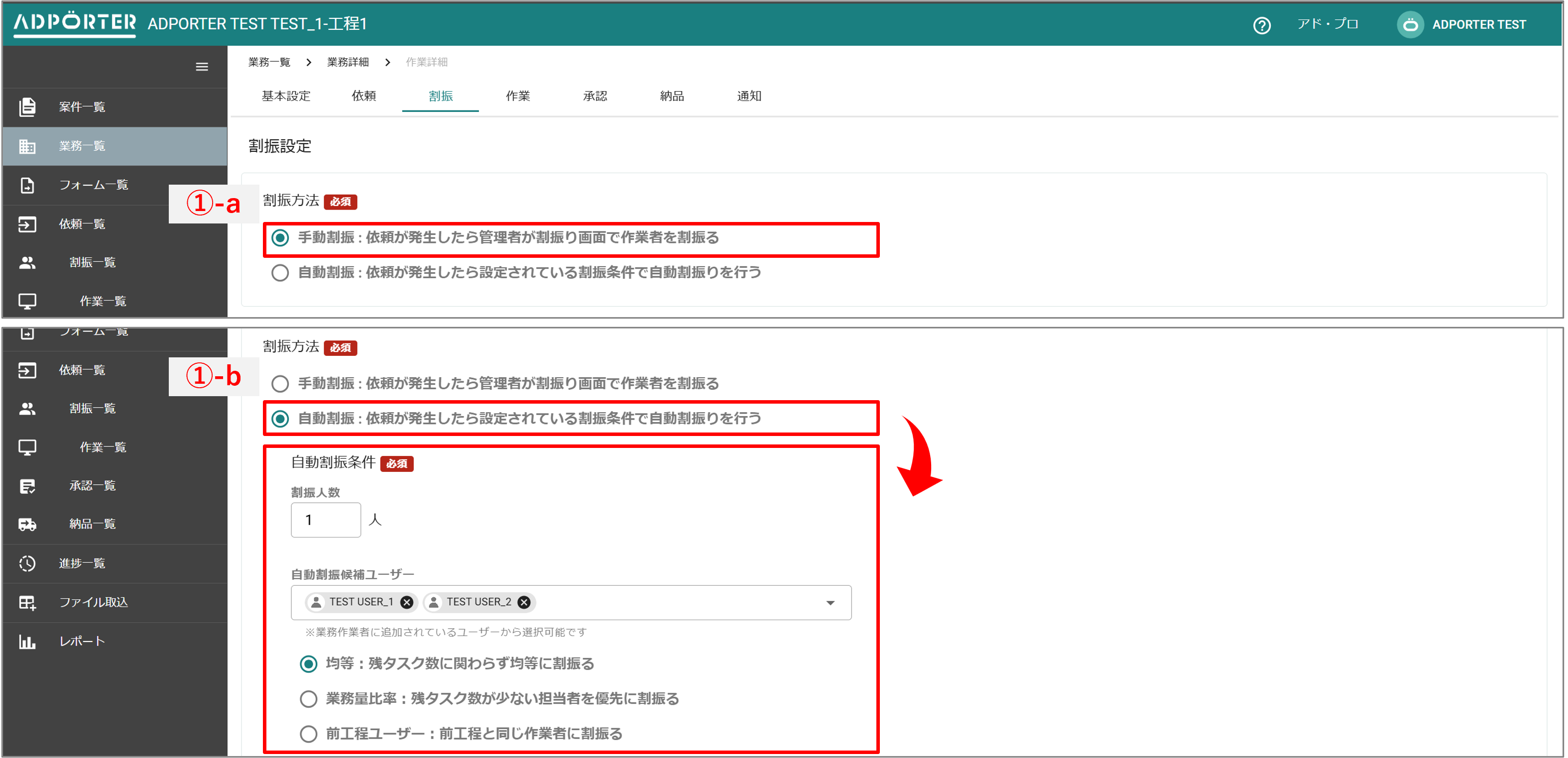
Task: Choose the 前工程ユーザー previous-process radio
Action: tap(309, 734)
